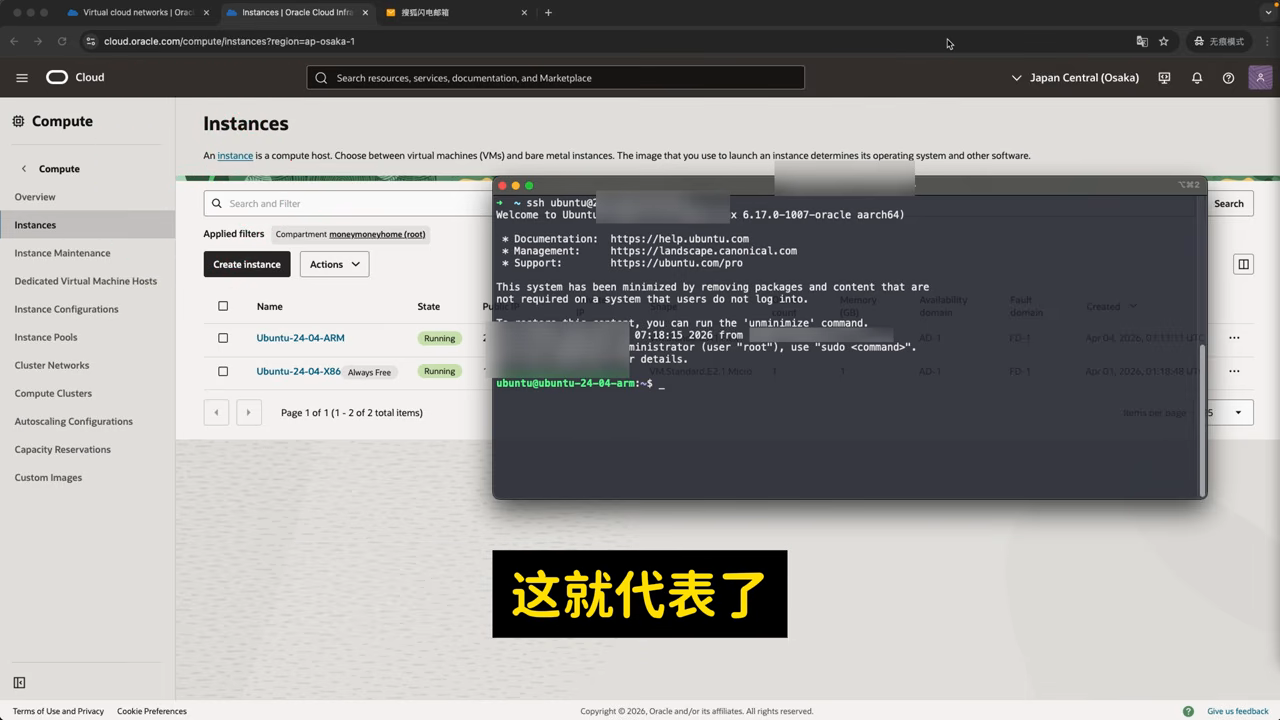The height and width of the screenshot is (720, 1280).
Task: Open Instance Configurations in sidebar
Action: (67, 309)
